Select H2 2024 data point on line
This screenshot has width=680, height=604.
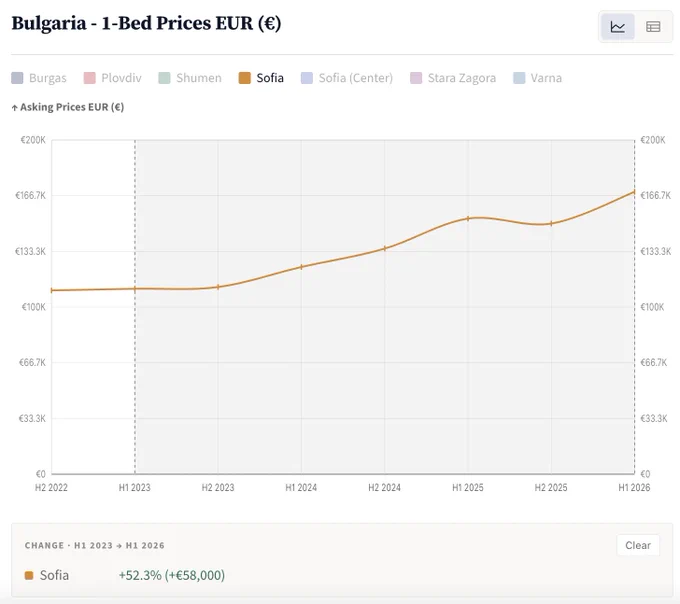coord(385,248)
